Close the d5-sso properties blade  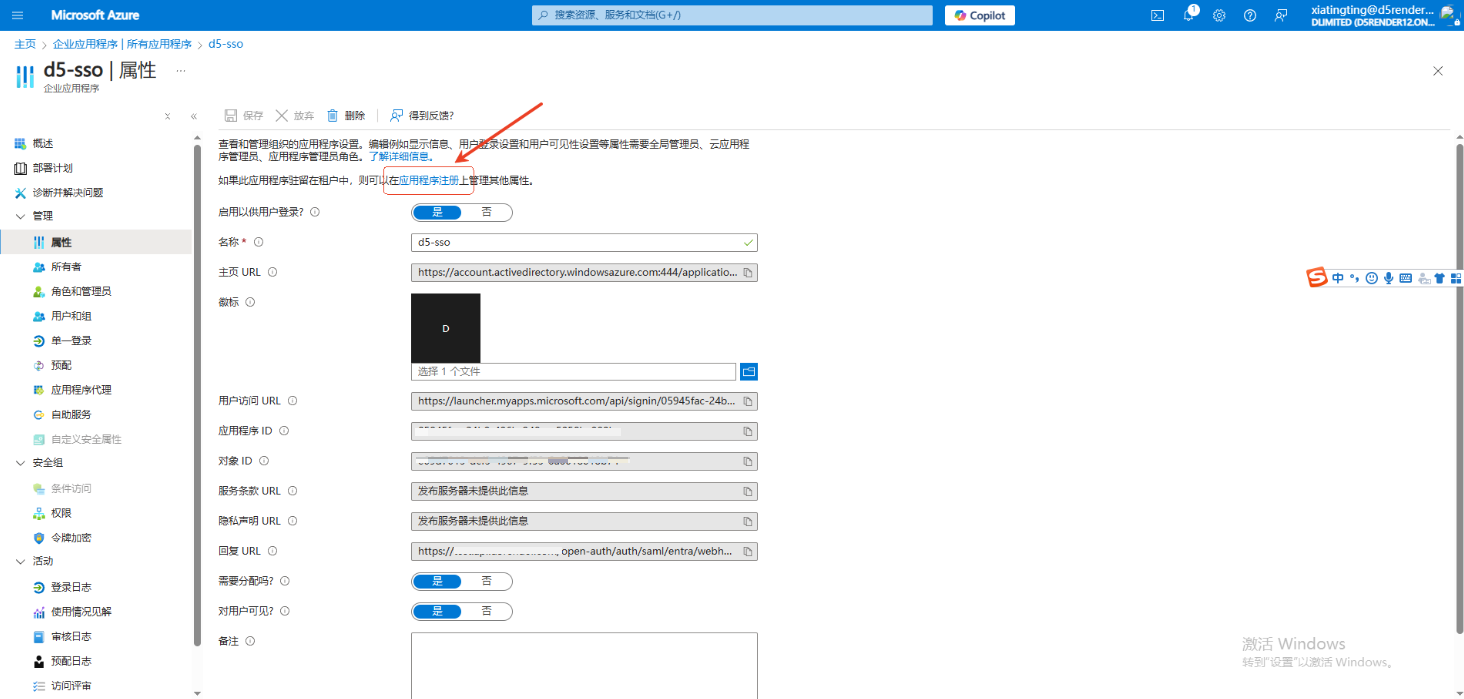pos(1438,71)
